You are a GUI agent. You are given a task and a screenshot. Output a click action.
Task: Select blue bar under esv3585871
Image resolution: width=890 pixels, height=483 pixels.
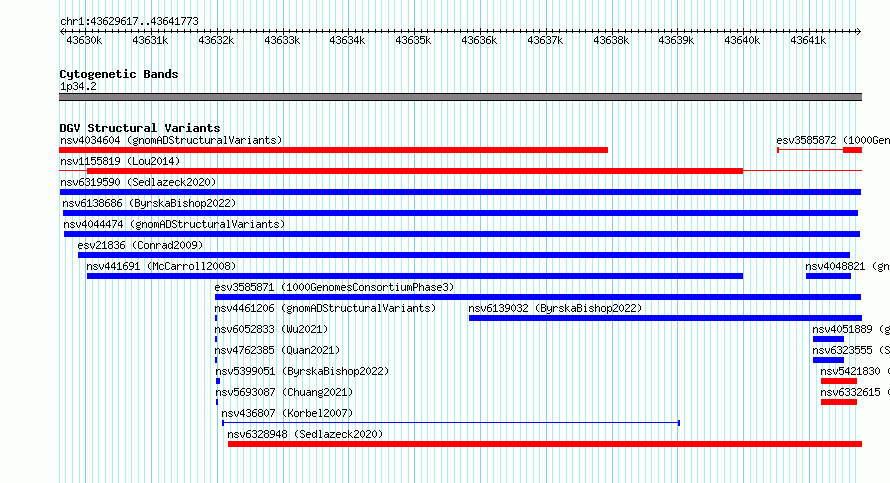click(x=538, y=297)
